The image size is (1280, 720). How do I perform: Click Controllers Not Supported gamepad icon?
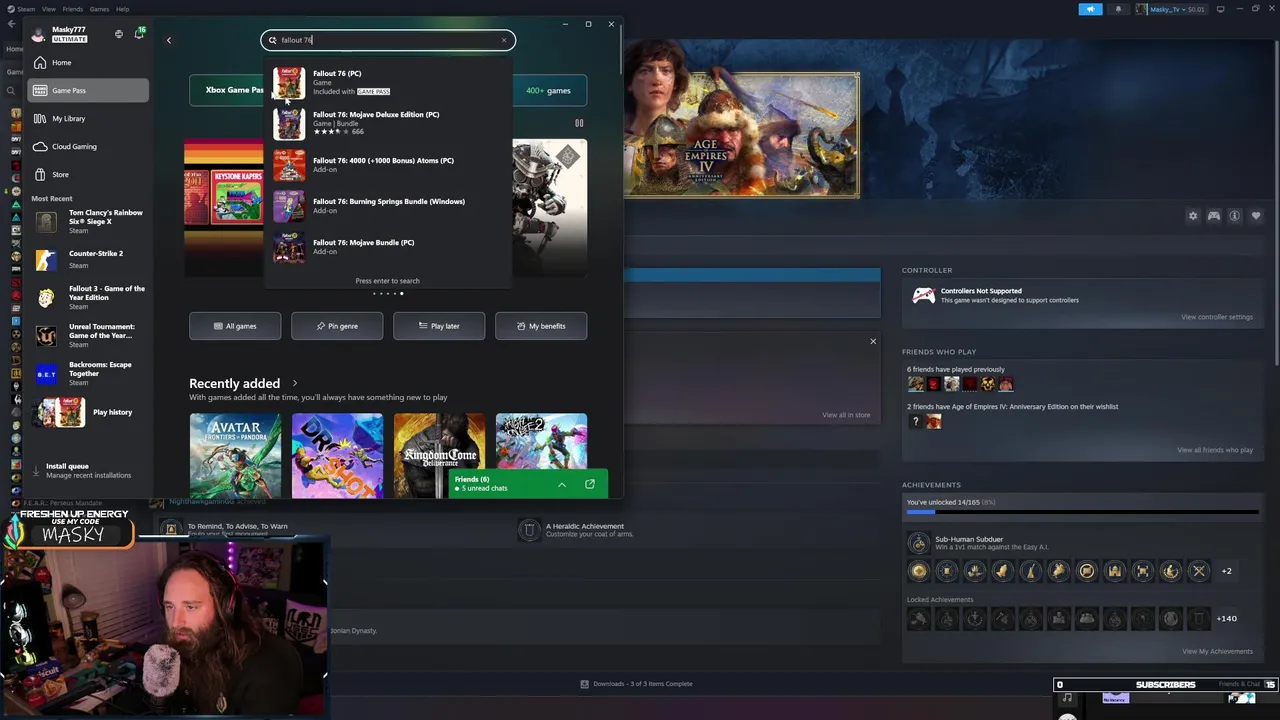point(923,296)
